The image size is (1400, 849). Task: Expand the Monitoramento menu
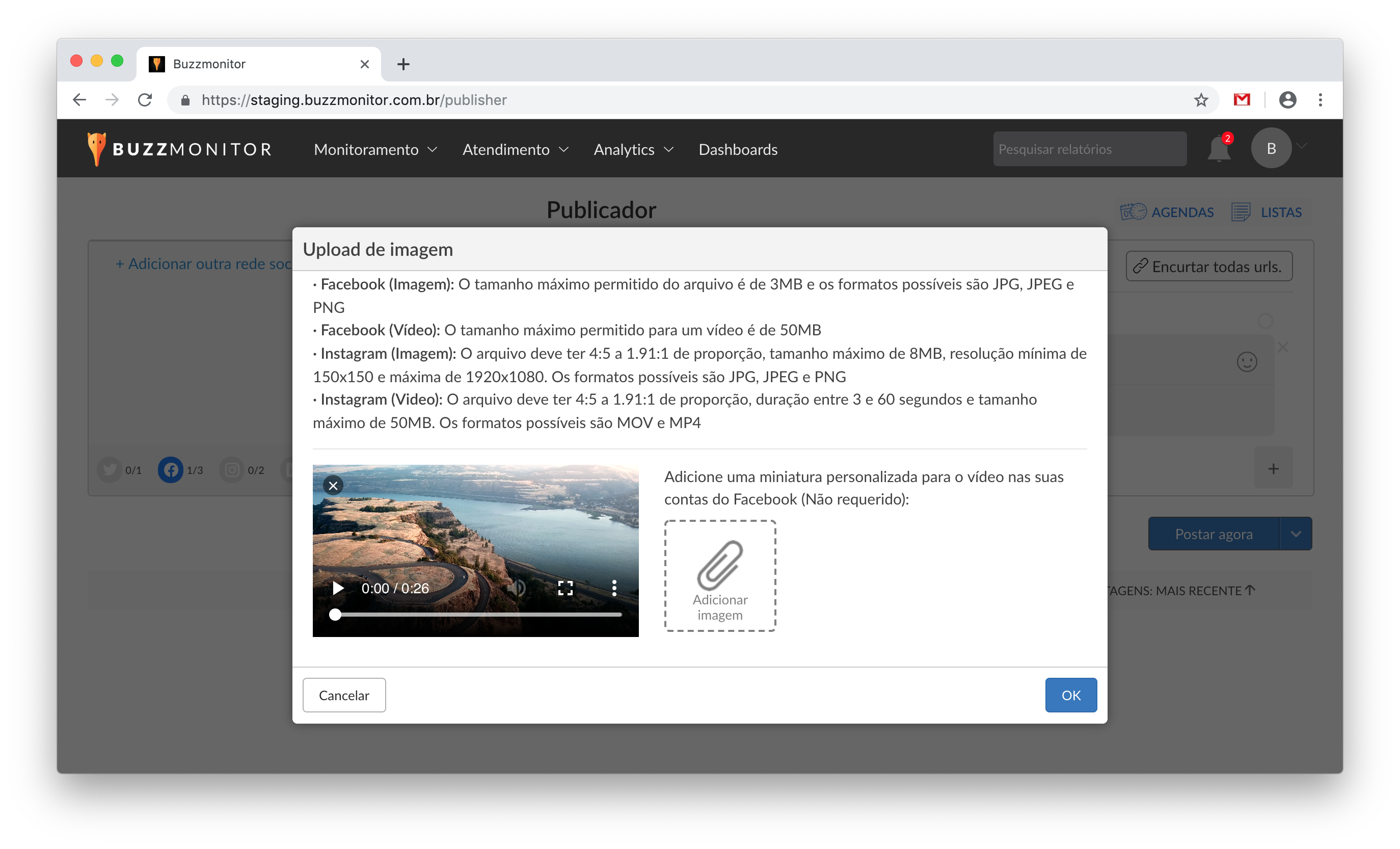375,149
